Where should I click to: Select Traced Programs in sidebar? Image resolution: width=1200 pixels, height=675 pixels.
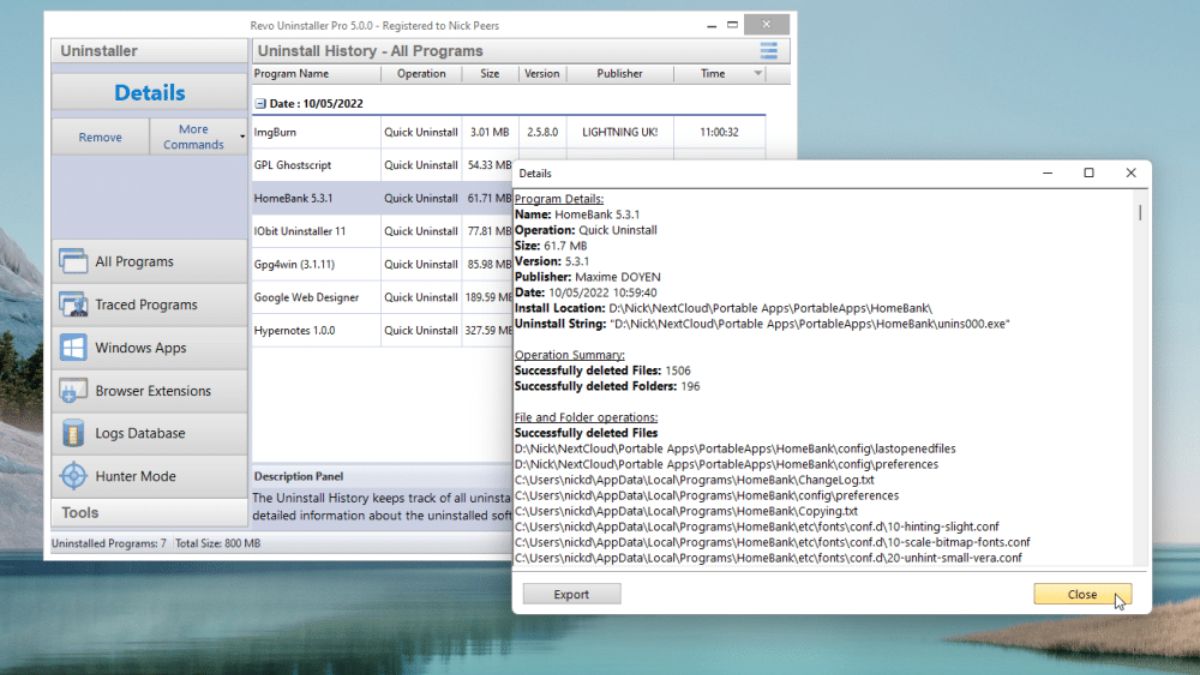click(149, 305)
